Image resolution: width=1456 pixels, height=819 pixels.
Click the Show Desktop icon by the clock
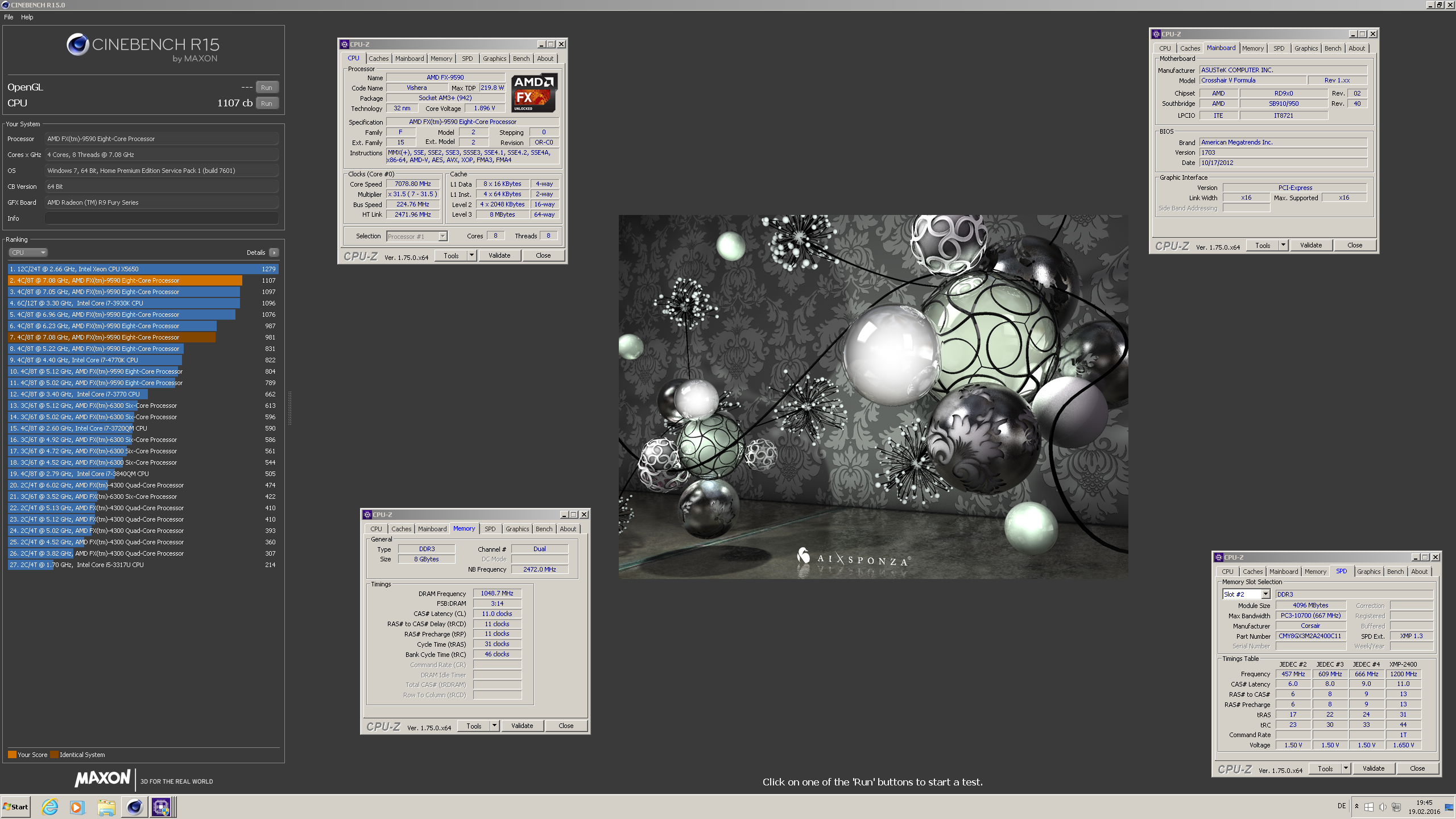click(x=1448, y=806)
